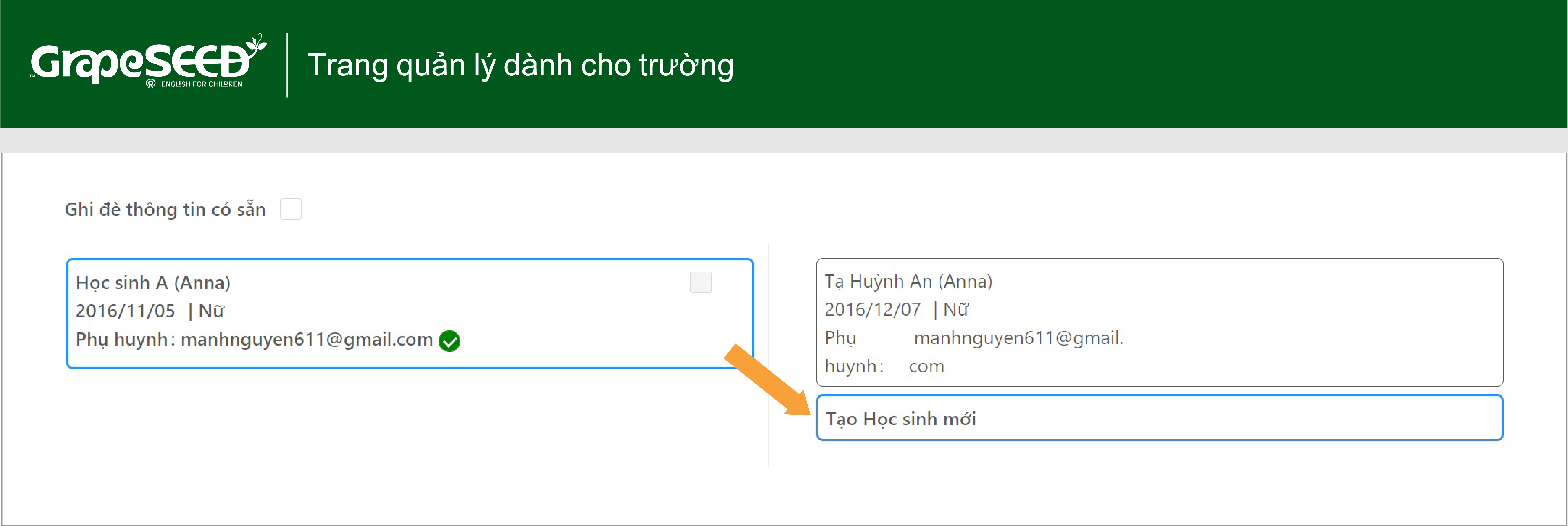The image size is (1568, 526).
Task: Click 'Phụ huynh: manhnguyen611@gmail.com' in left card
Action: pos(255,339)
